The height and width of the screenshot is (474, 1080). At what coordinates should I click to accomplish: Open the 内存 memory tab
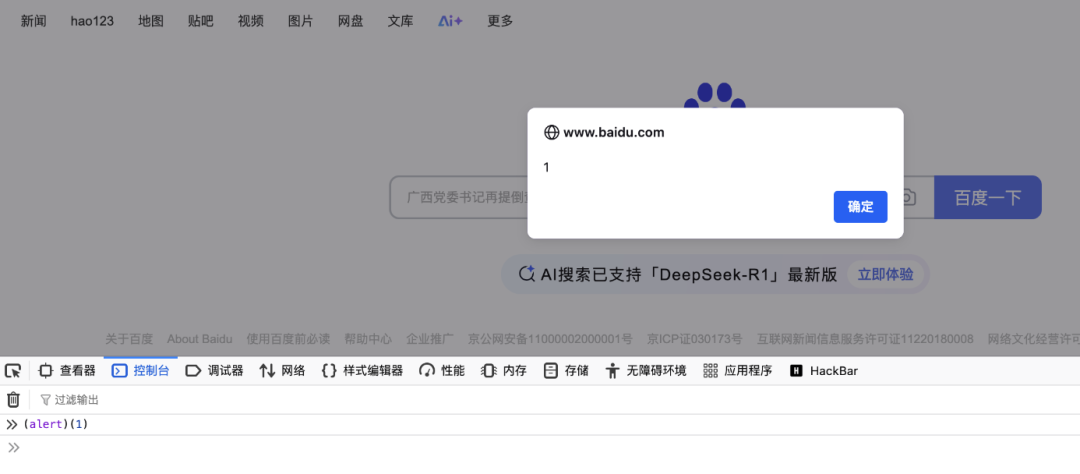503,371
